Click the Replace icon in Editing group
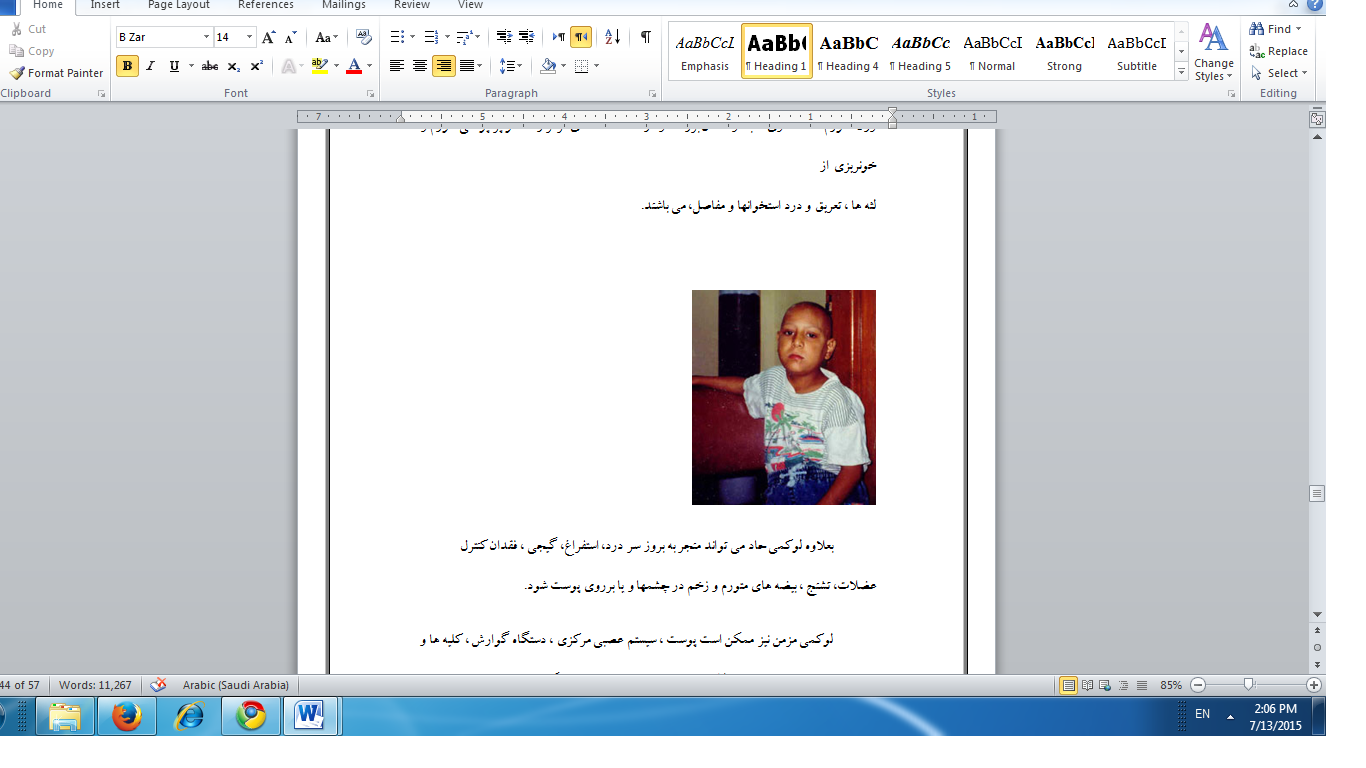Image resolution: width=1366 pixels, height=768 pixels. (x=1257, y=51)
